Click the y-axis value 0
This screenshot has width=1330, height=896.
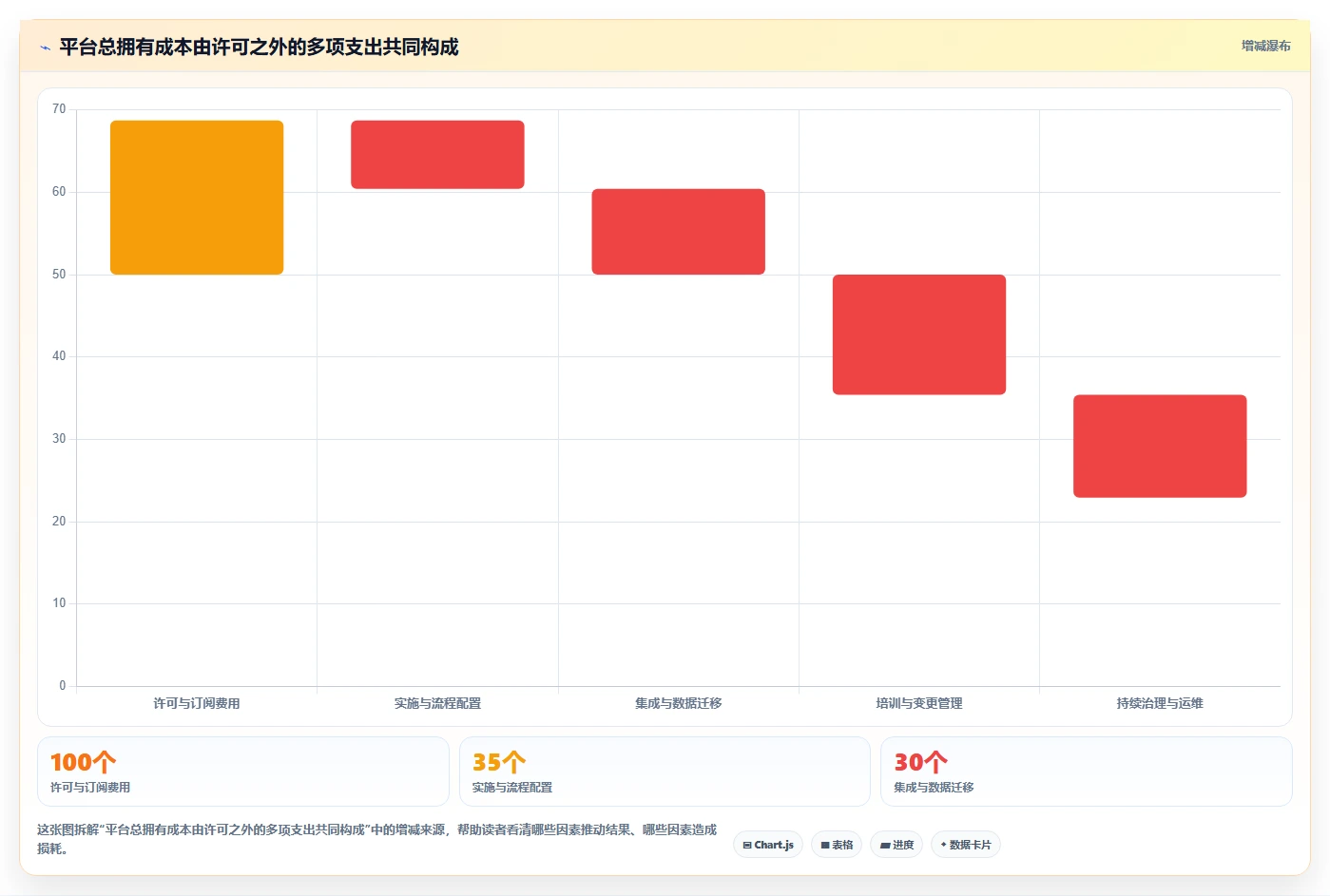(63, 686)
